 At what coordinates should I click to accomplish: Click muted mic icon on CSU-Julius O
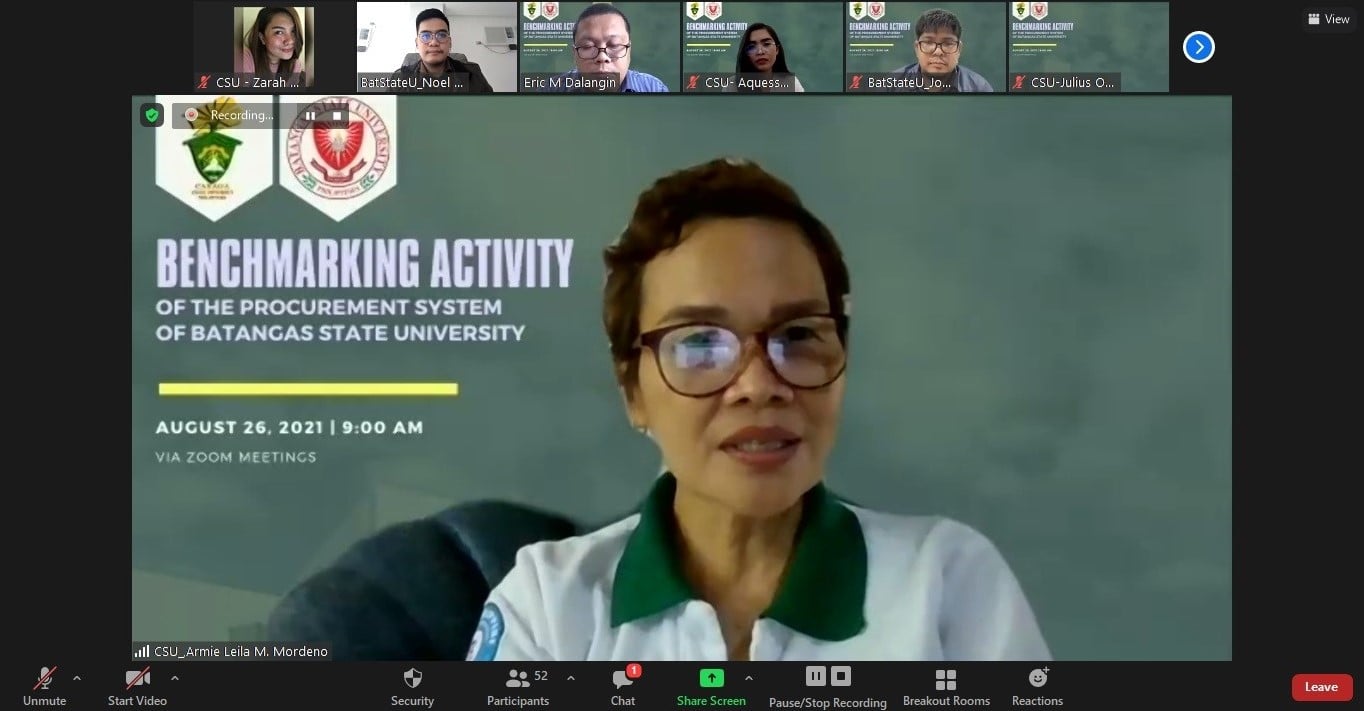click(1019, 83)
